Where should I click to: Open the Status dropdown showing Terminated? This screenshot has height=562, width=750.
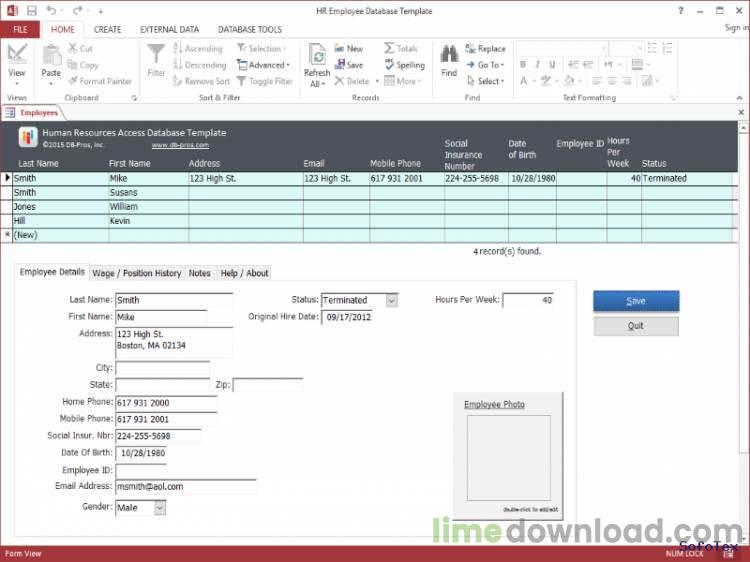click(x=392, y=300)
